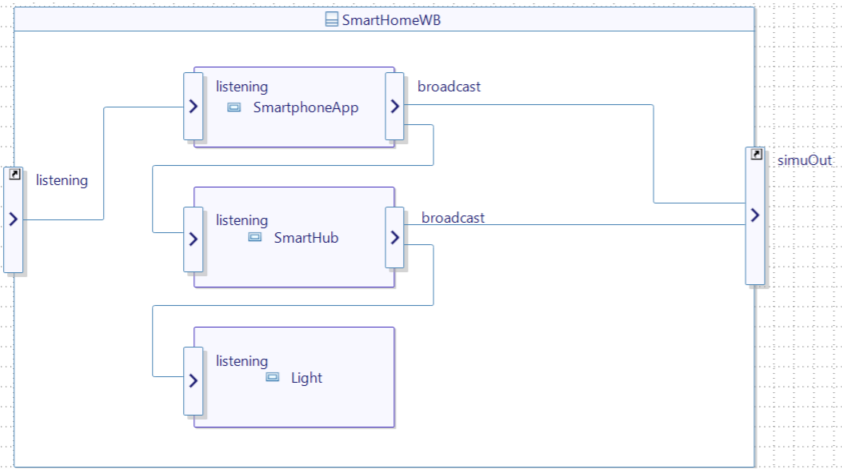Select the listening label inside SmartphoneApp
The image size is (842, 469).
pos(242,86)
